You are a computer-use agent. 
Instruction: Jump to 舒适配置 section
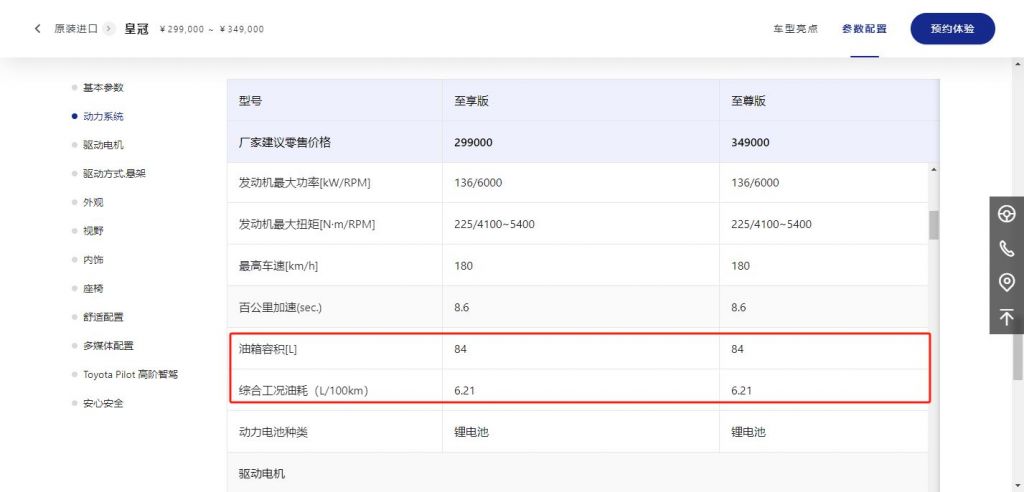click(103, 318)
